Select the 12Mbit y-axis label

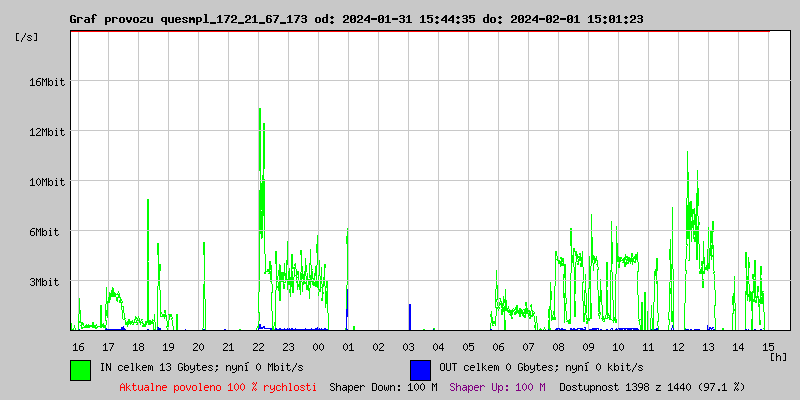click(x=46, y=132)
